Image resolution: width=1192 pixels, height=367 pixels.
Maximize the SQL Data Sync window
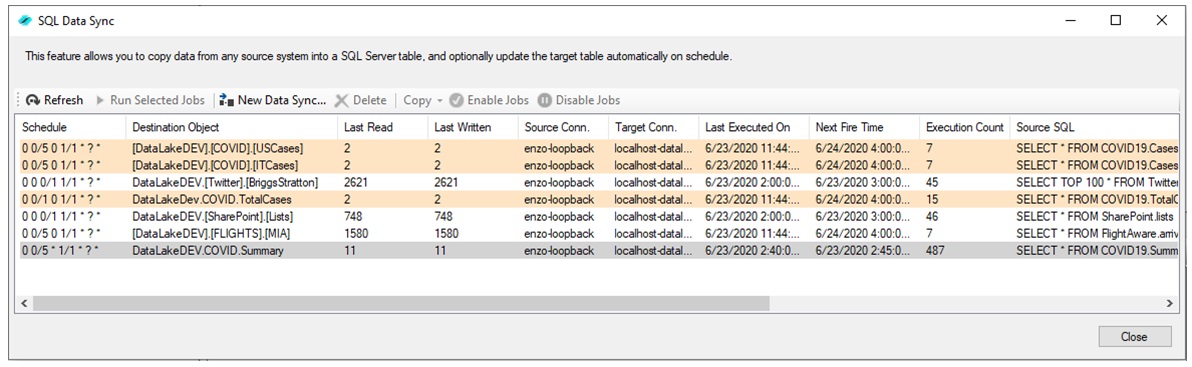[1116, 21]
